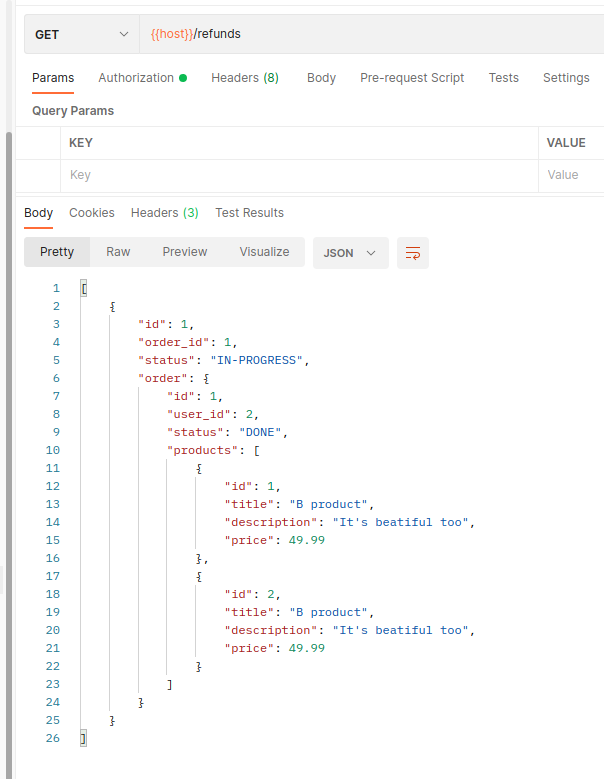
Task: Switch to Raw response view
Action: (118, 252)
